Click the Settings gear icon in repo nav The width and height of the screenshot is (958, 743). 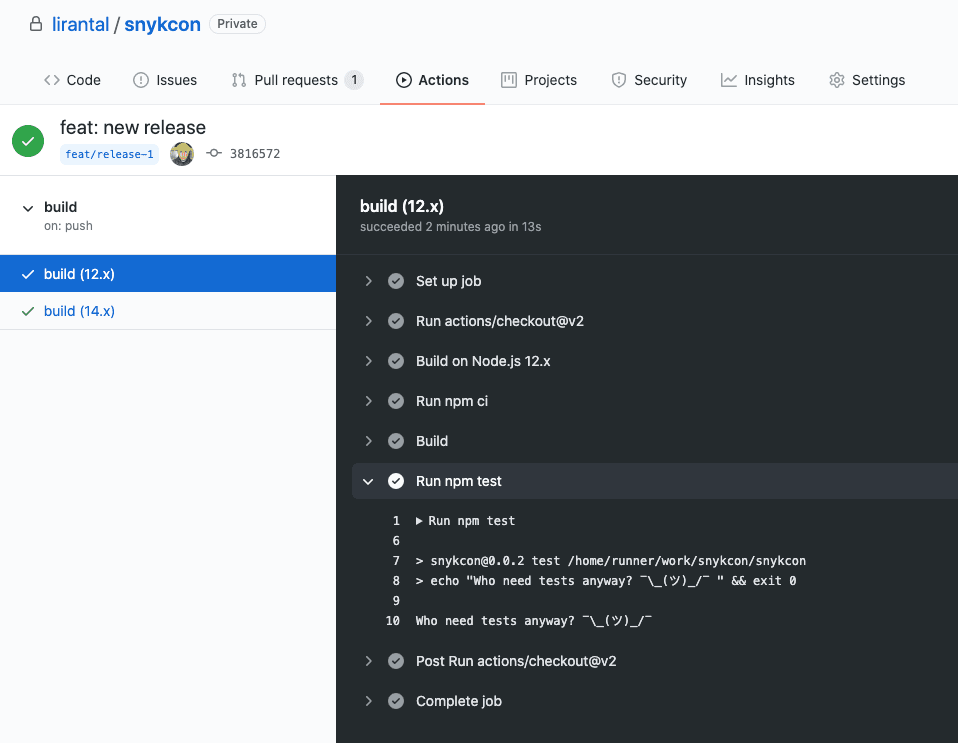pyautogui.click(x=836, y=80)
